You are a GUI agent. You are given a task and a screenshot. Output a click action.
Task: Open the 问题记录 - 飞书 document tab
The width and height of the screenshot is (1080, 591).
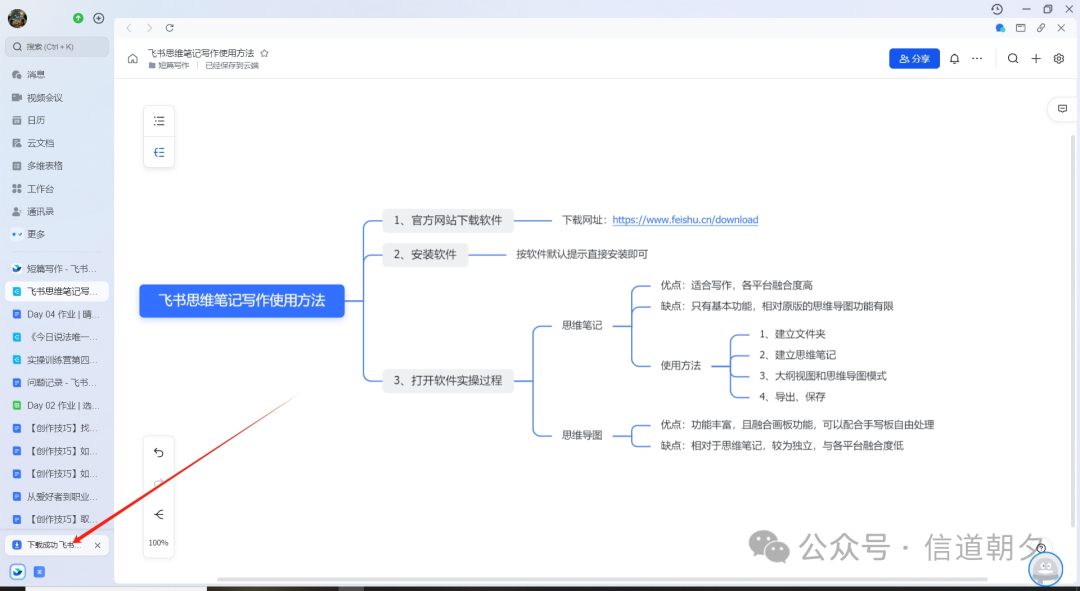56,382
